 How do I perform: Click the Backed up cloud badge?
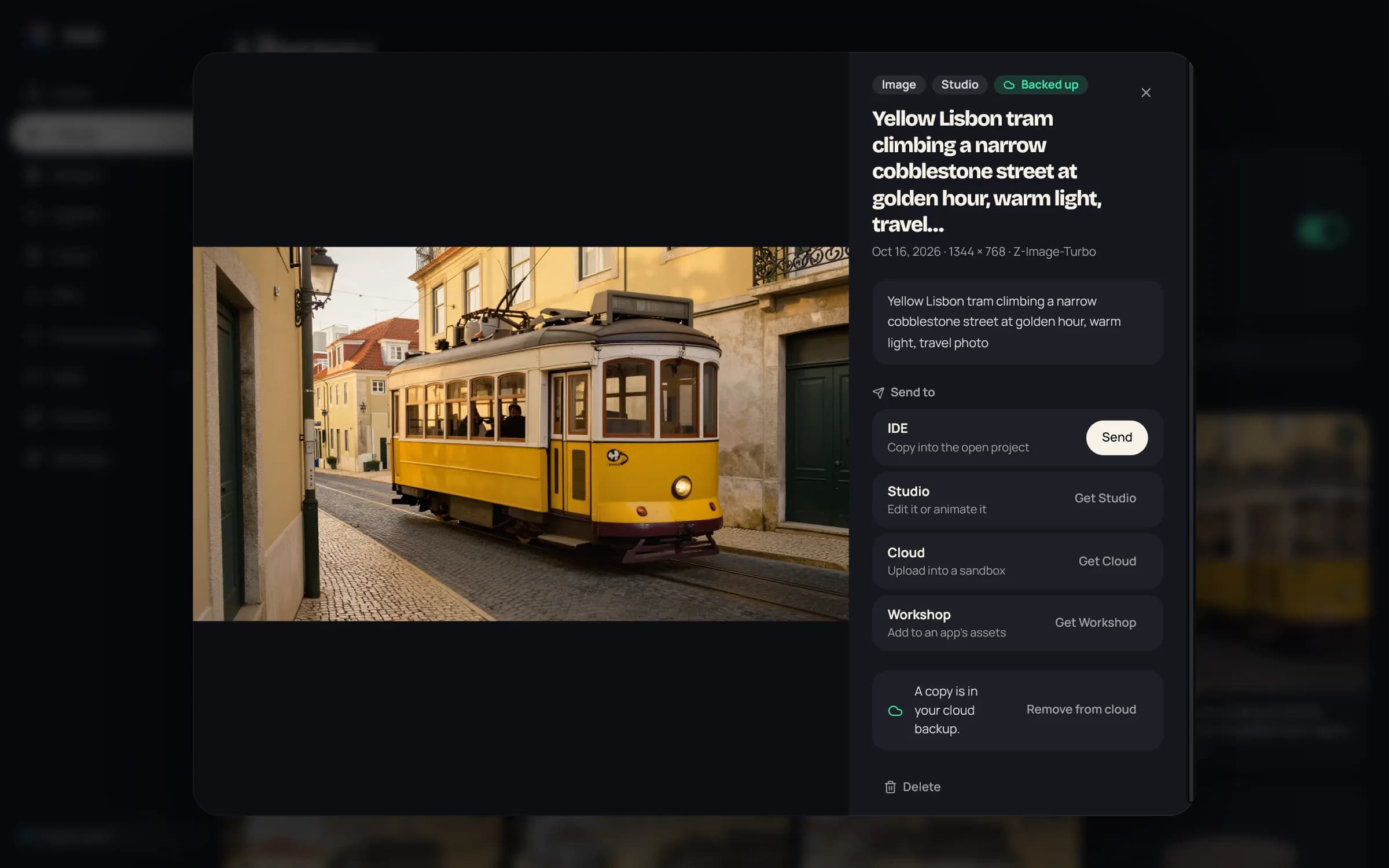tap(1040, 84)
